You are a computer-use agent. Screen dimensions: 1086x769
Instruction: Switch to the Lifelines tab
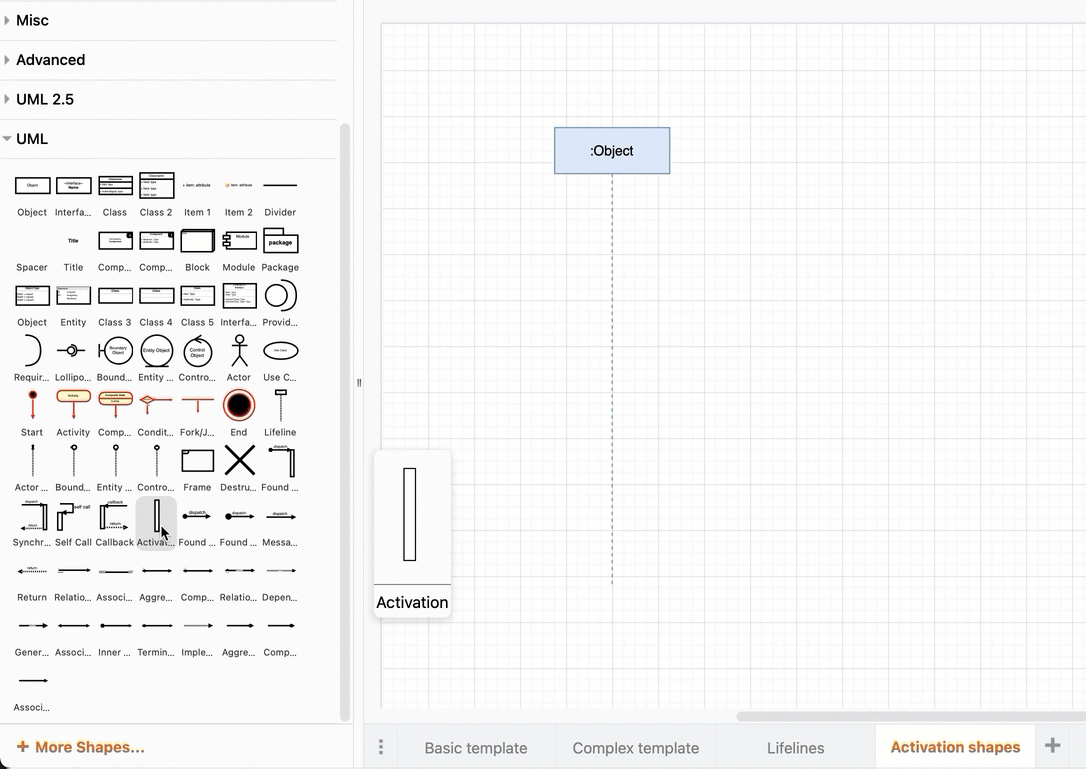point(795,747)
